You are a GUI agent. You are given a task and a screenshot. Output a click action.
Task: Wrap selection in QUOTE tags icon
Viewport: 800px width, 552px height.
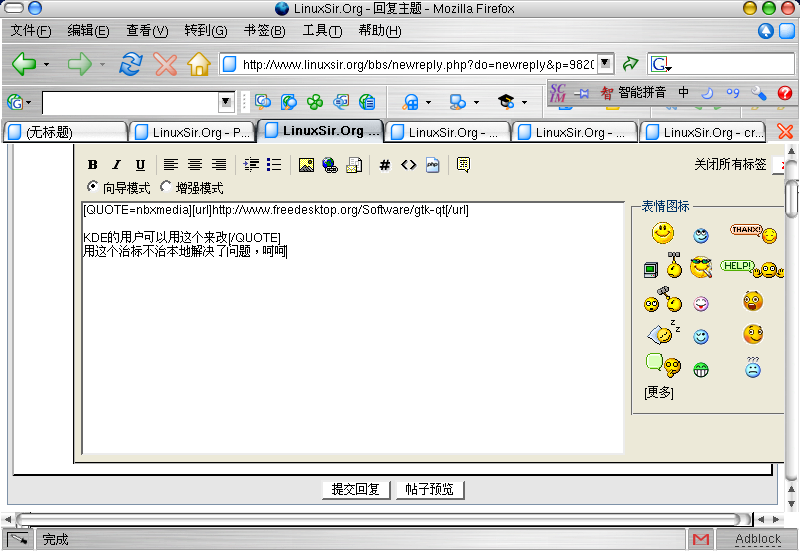(463, 165)
